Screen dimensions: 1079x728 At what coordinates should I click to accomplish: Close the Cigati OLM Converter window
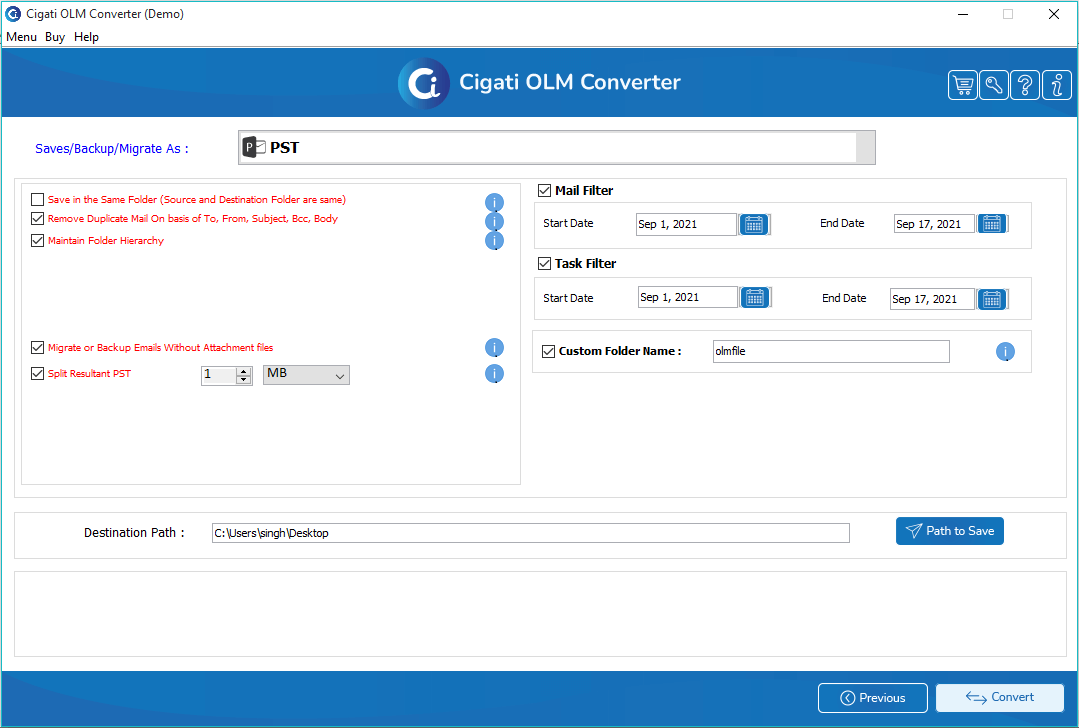point(1054,14)
